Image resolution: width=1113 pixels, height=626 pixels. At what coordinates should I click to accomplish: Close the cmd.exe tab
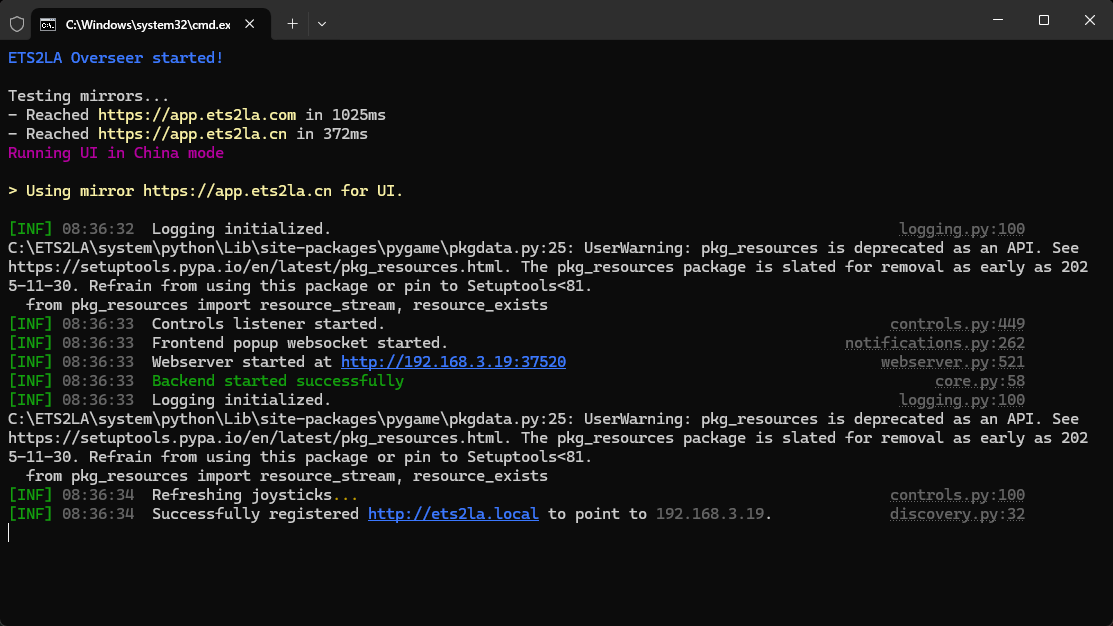pos(250,22)
